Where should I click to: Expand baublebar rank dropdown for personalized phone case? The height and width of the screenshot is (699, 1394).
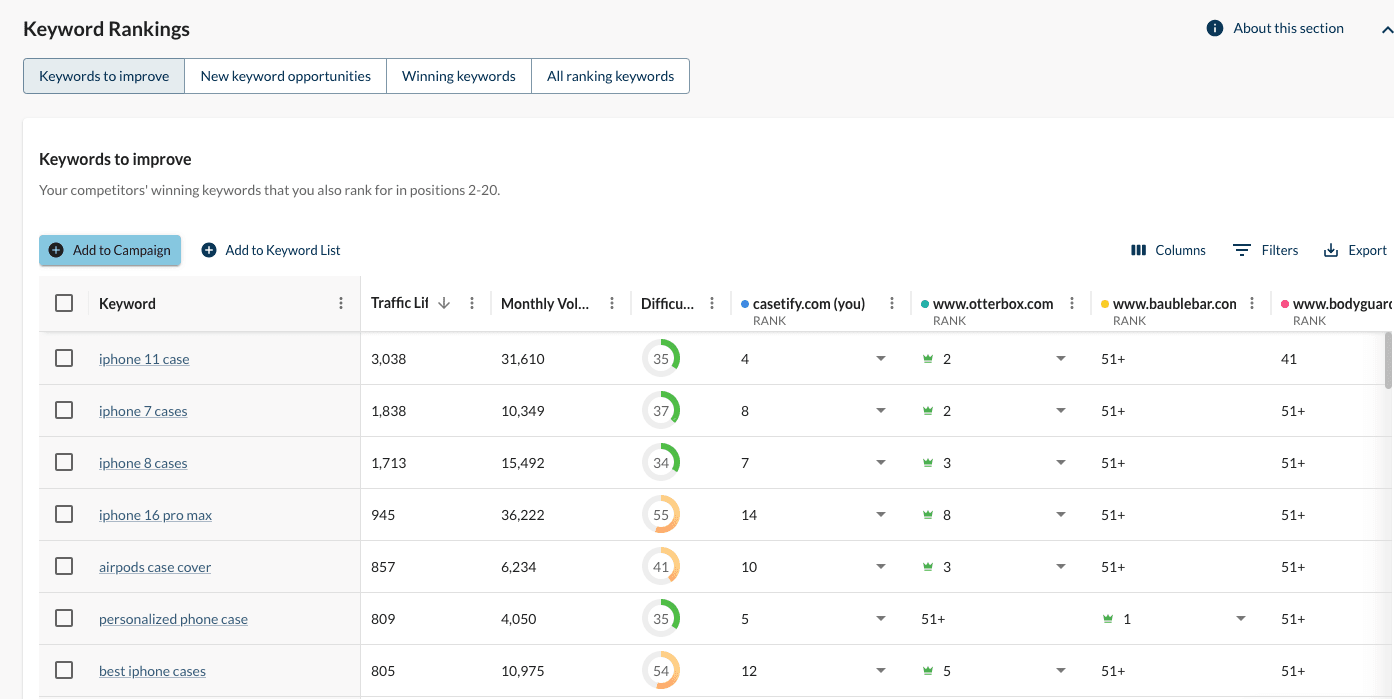(x=1241, y=619)
